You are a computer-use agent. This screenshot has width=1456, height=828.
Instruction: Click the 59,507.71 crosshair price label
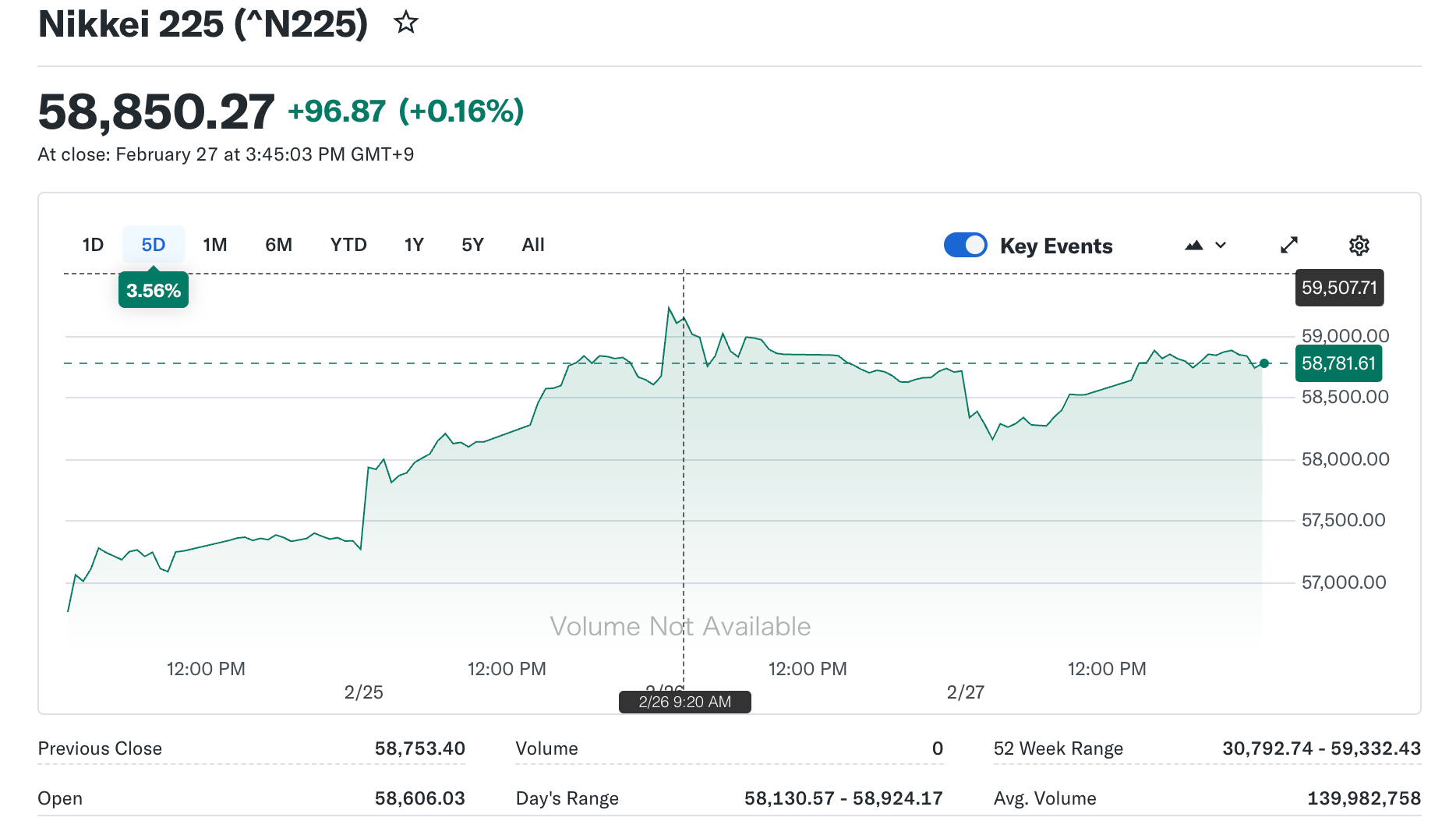1339,288
